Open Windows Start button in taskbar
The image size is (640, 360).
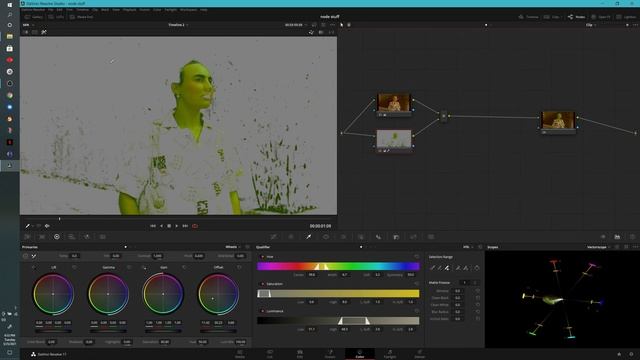10,4
